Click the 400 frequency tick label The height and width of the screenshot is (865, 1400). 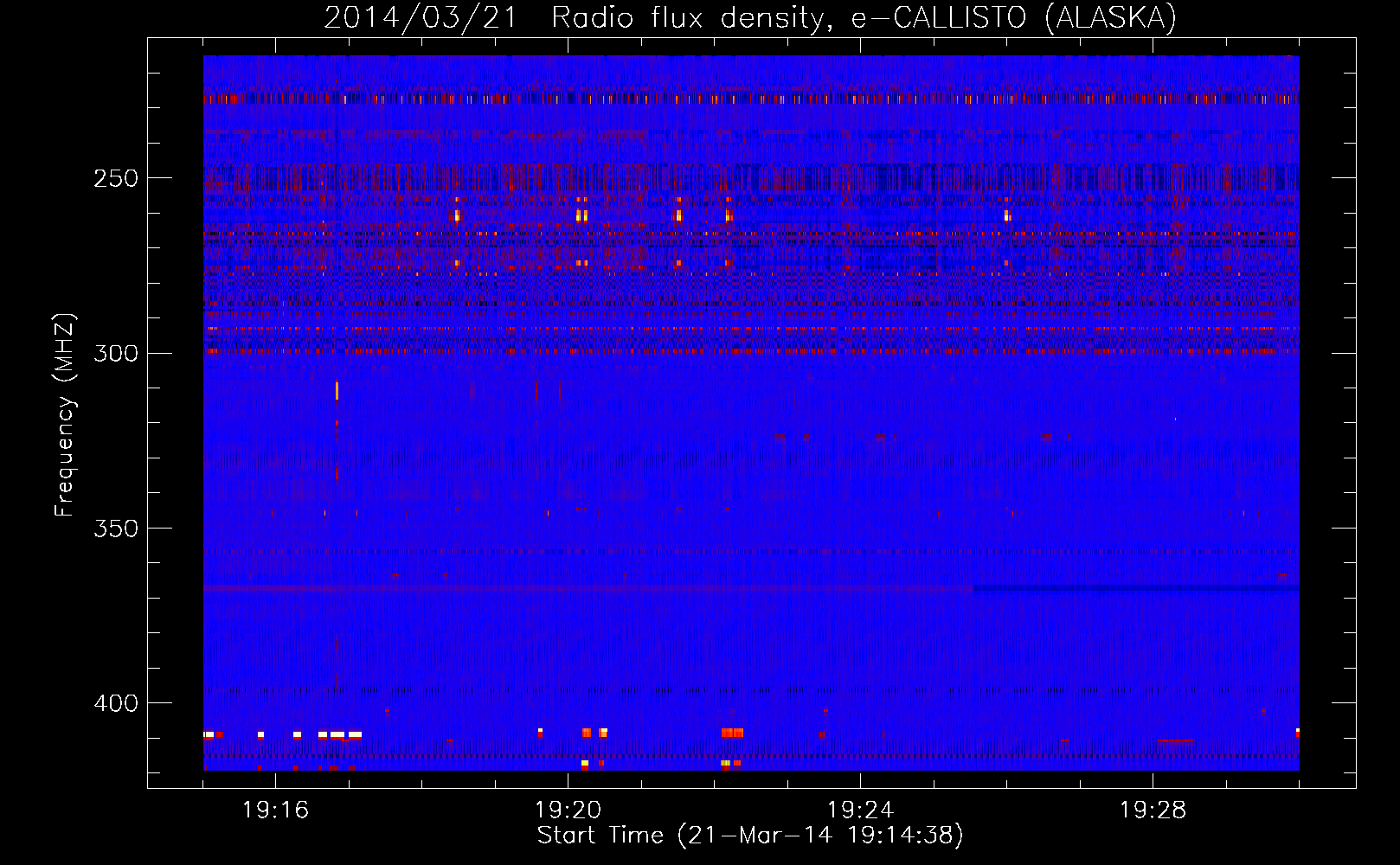click(116, 703)
